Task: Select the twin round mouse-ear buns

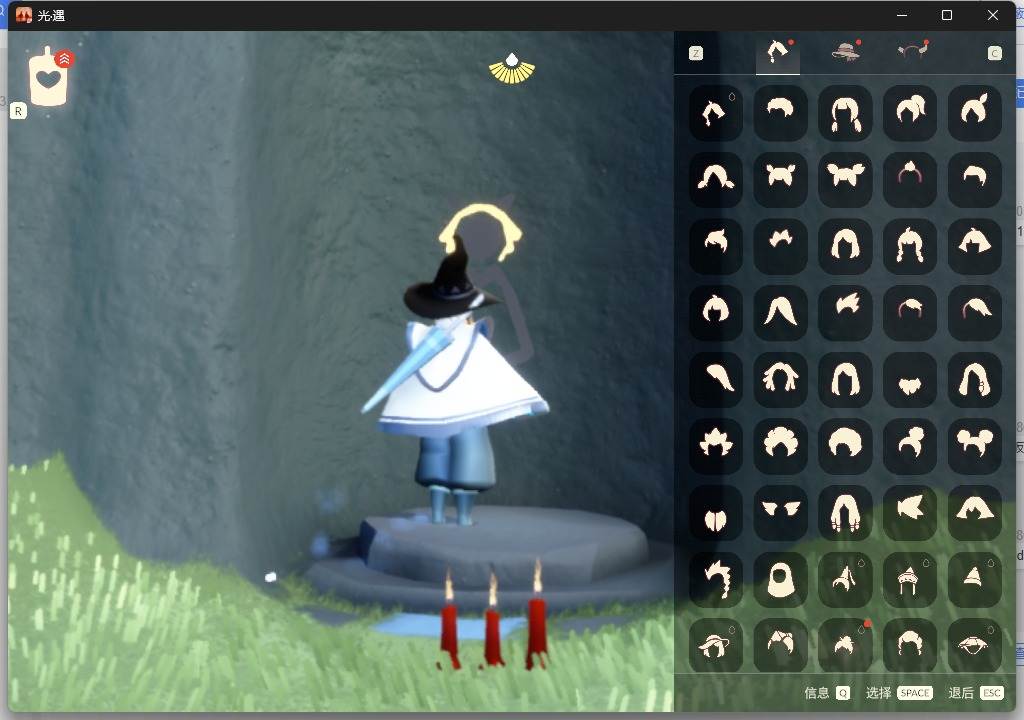Action: pyautogui.click(x=974, y=446)
